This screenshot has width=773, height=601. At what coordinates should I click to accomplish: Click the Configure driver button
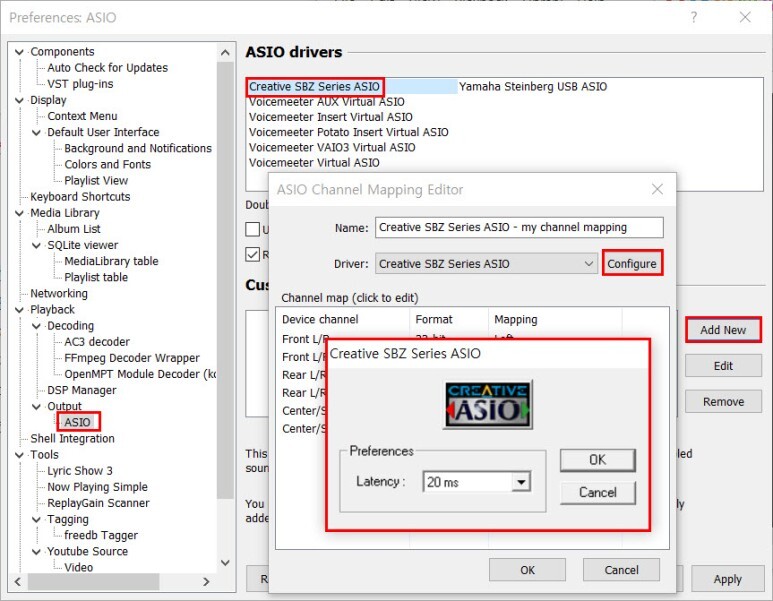click(x=632, y=264)
